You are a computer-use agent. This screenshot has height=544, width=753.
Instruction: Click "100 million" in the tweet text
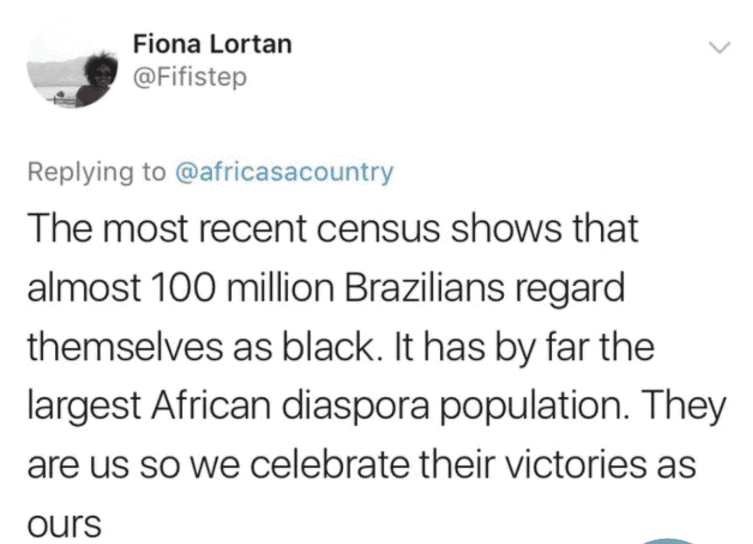coord(214,287)
